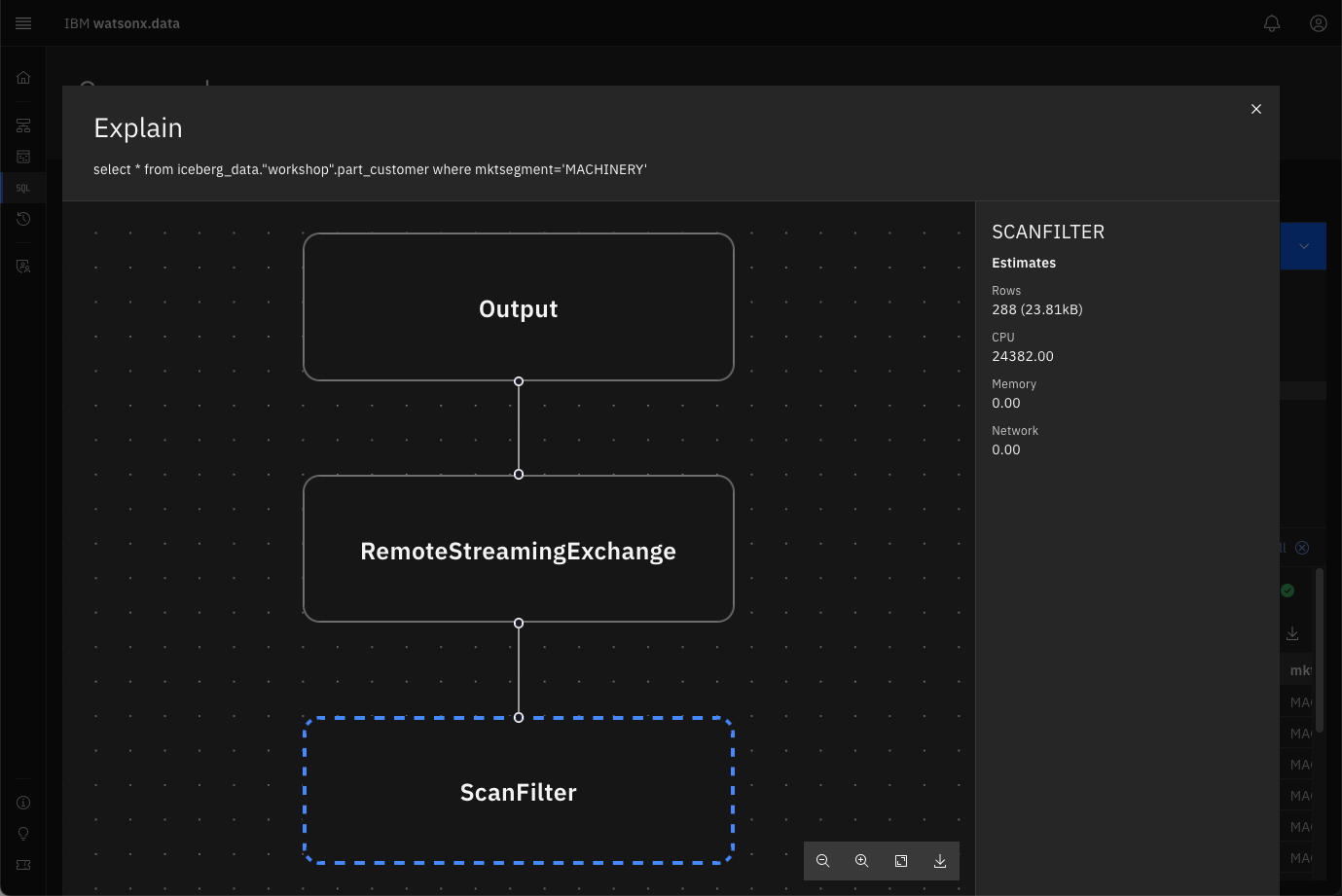Click the Explain dialog title

[x=138, y=128]
